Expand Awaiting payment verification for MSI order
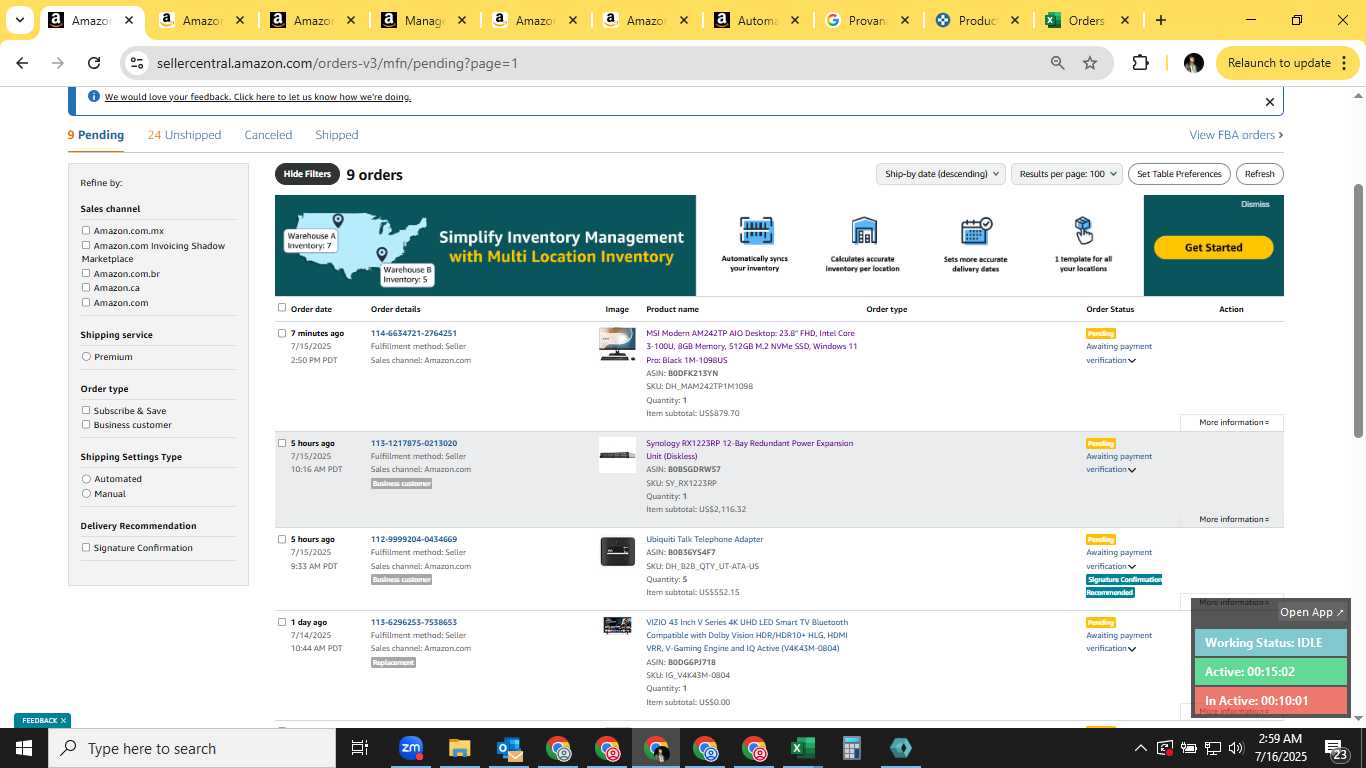The height and width of the screenshot is (768, 1366). [x=1132, y=361]
